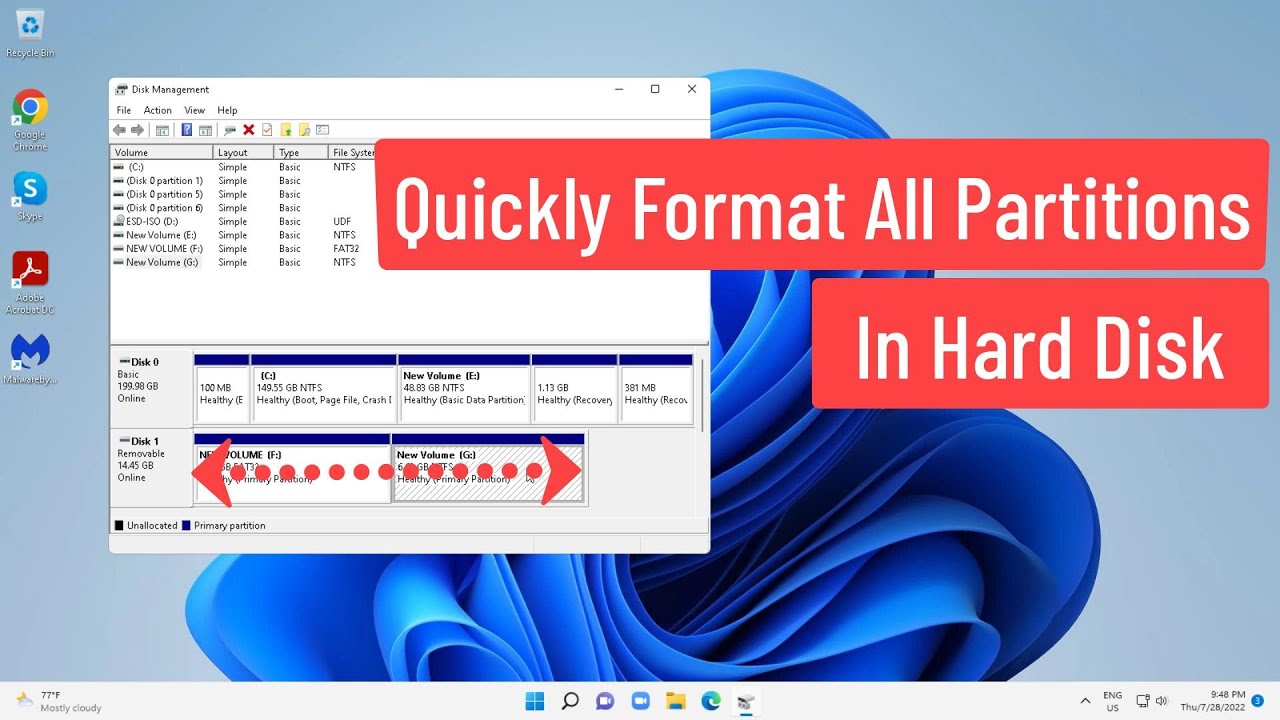Click the volume speaker tray icon
Screen dimensions: 1280x720
pyautogui.click(x=1161, y=701)
